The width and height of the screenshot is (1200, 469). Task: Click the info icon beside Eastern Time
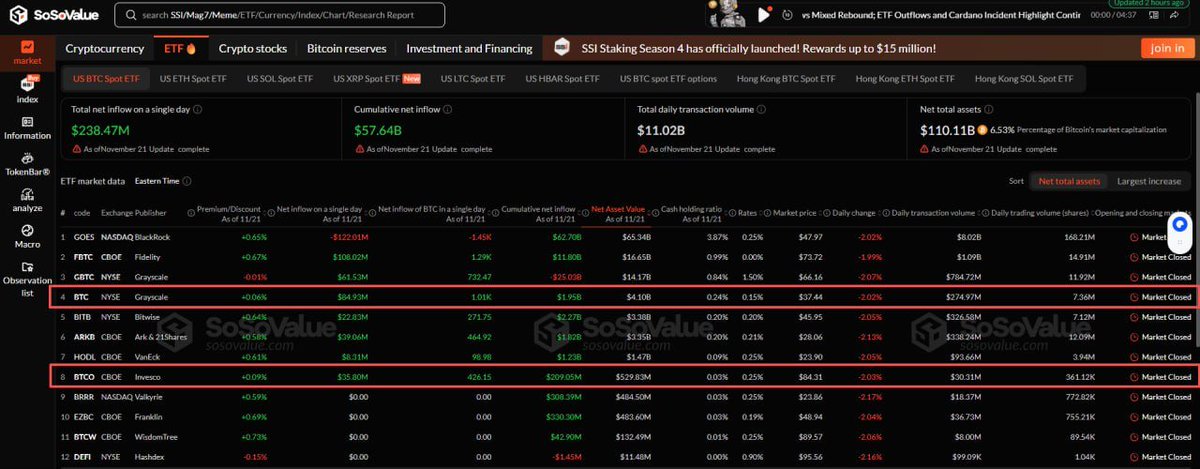click(x=187, y=181)
